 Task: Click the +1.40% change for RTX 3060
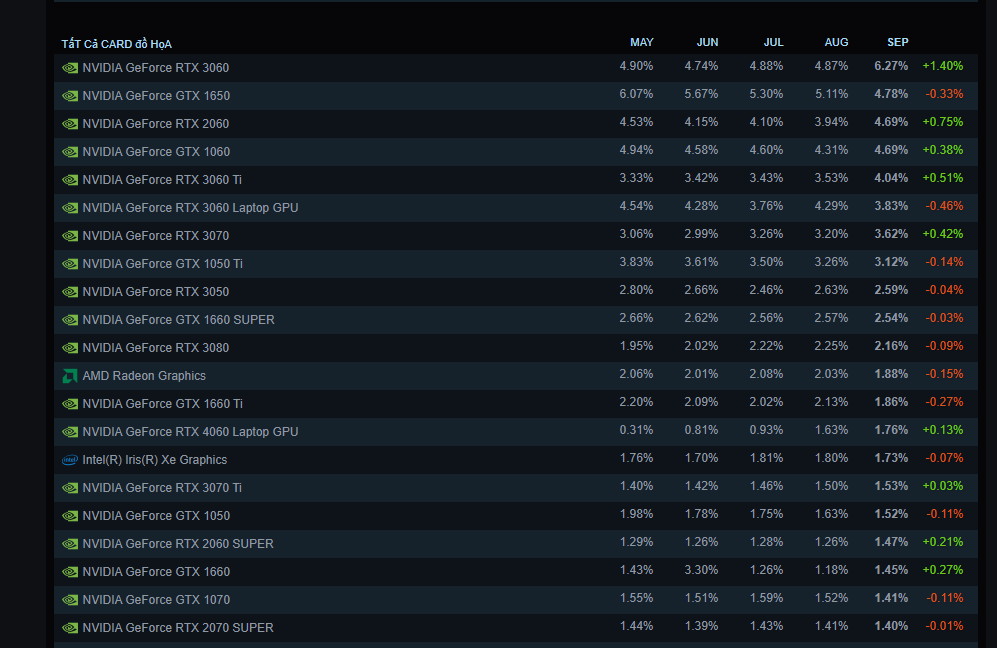pos(942,66)
